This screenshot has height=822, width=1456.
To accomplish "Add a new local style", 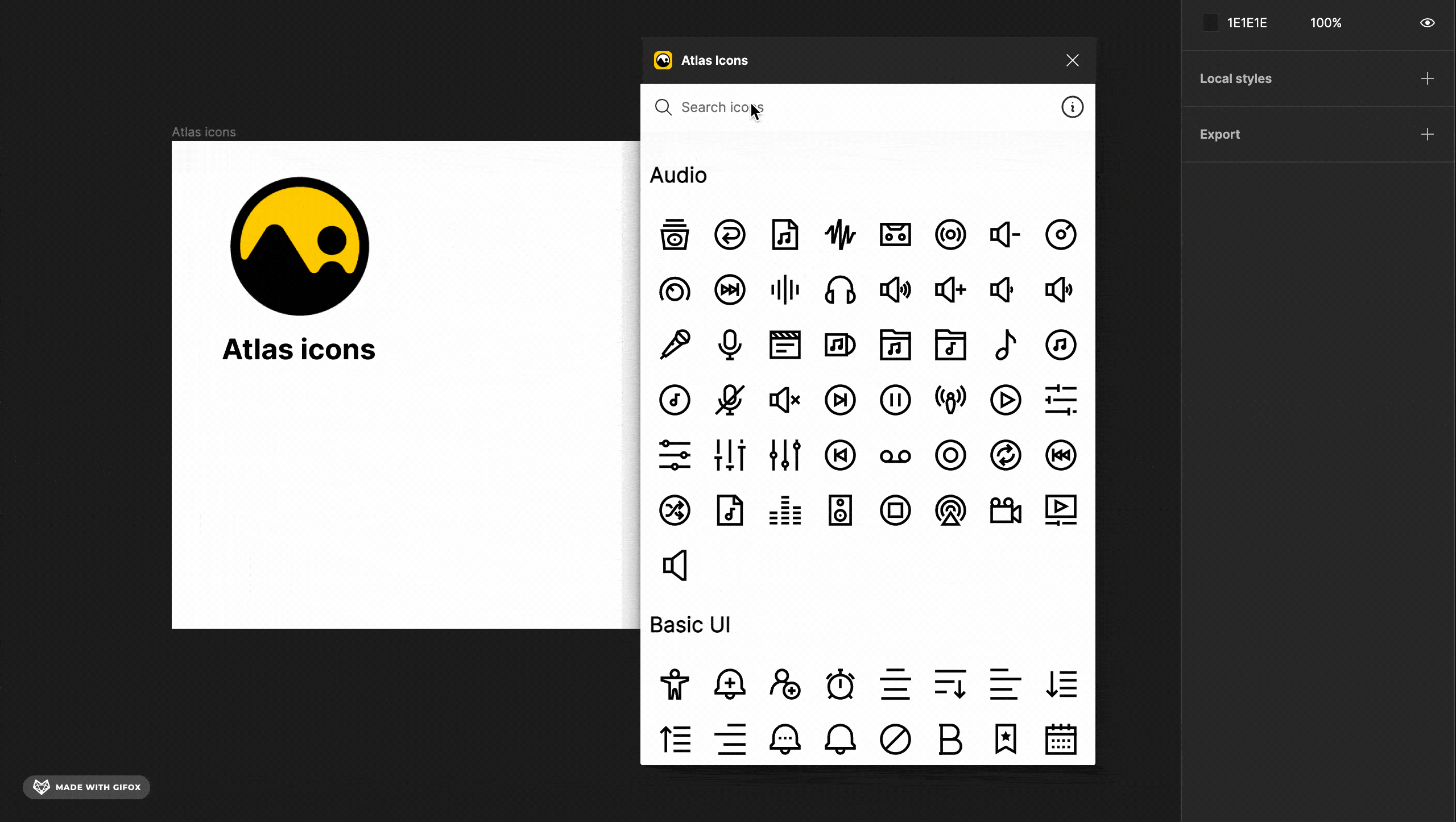I will tap(1427, 78).
